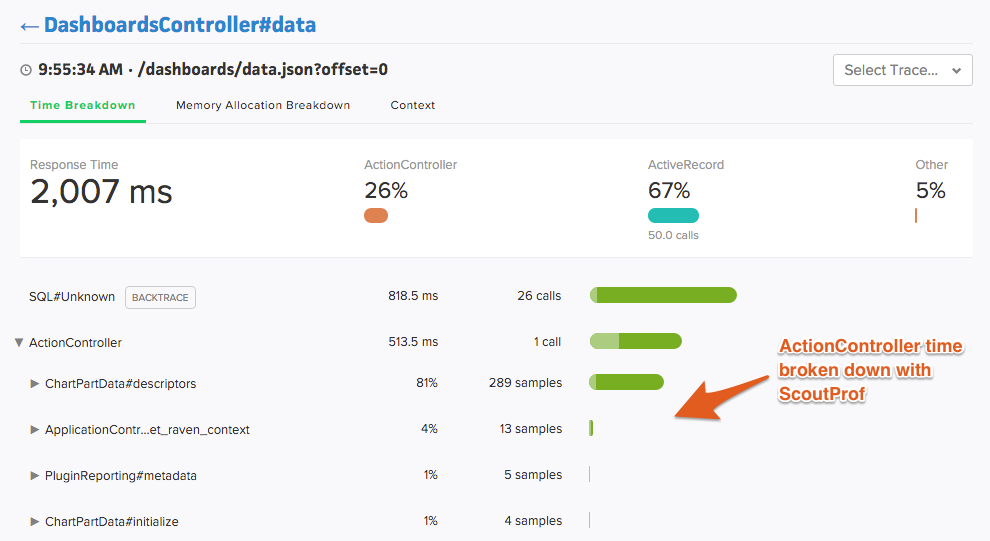Open the Context tab
This screenshot has width=990, height=541.
pyautogui.click(x=412, y=105)
